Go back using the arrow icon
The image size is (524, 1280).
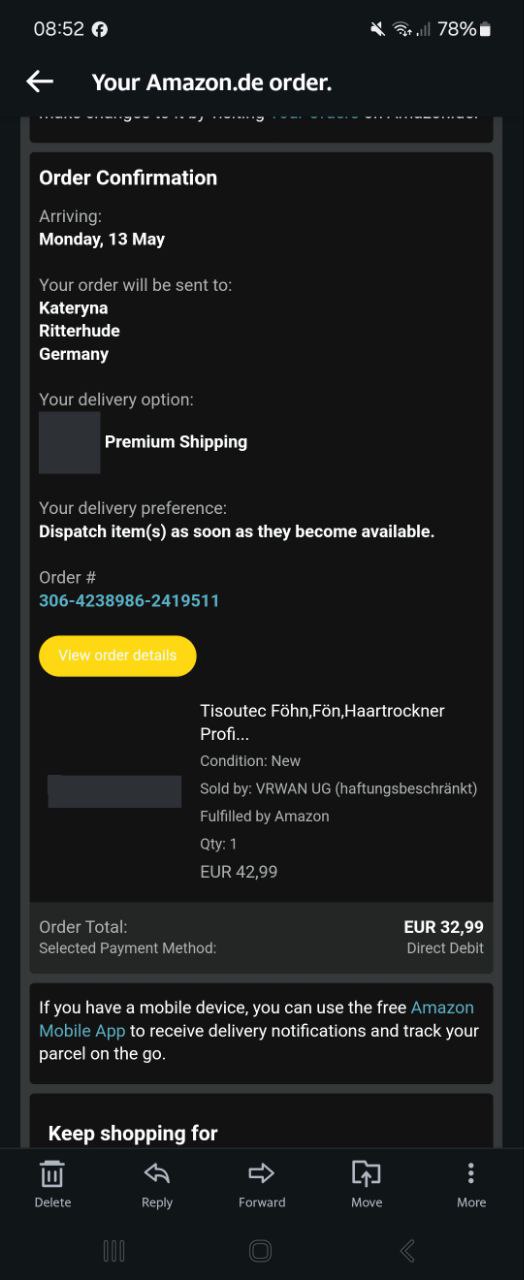pos(40,82)
